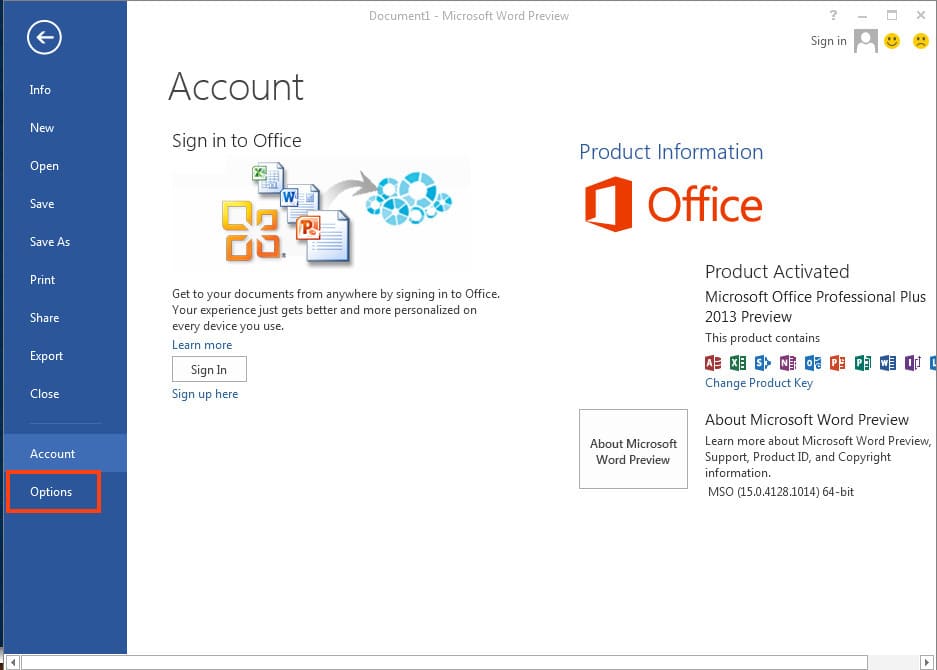937x670 pixels.
Task: Click the Outlook app icon
Action: click(x=813, y=363)
